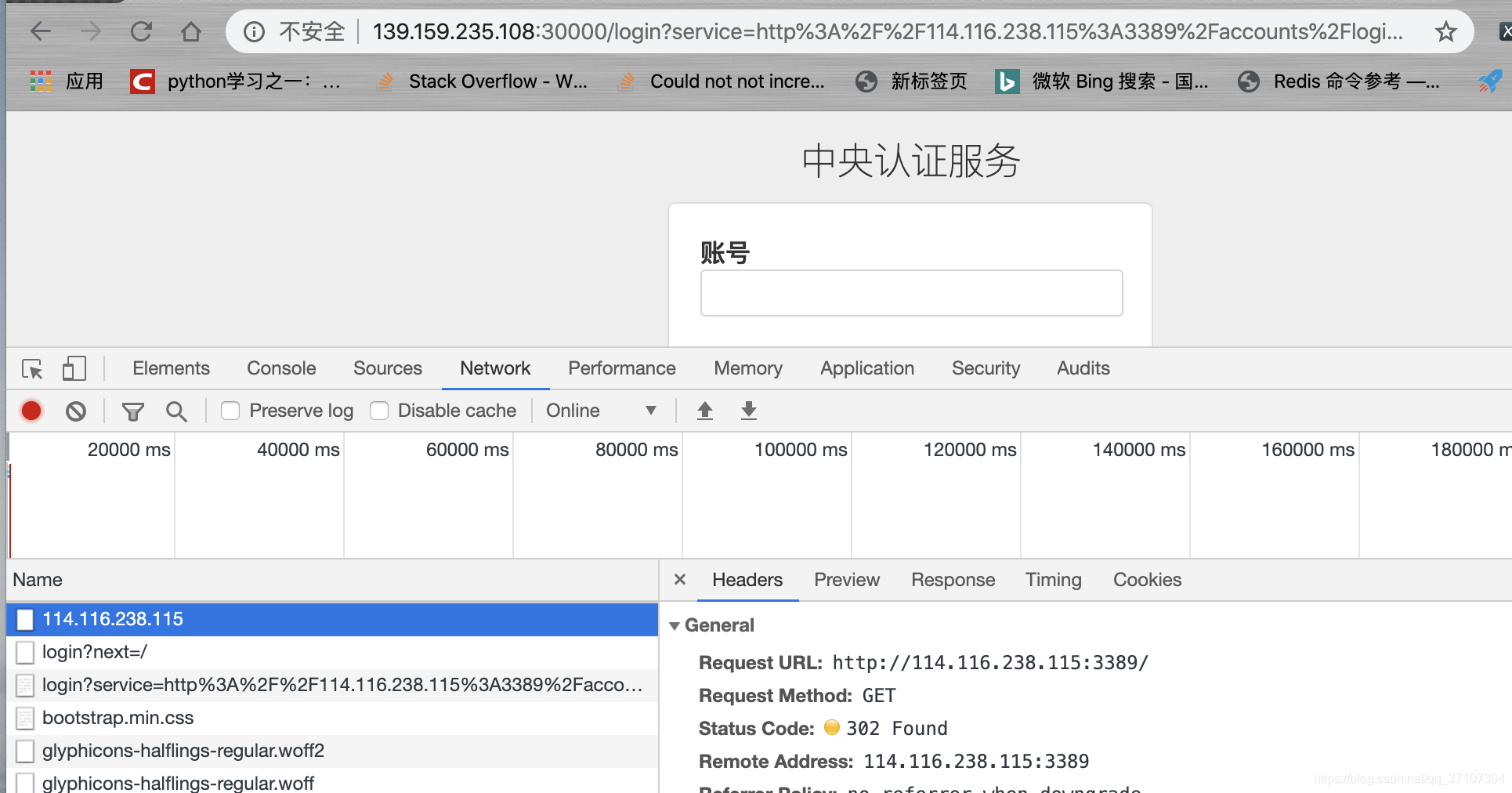
Task: Open the python学习之一 bookmark
Action: pos(235,81)
